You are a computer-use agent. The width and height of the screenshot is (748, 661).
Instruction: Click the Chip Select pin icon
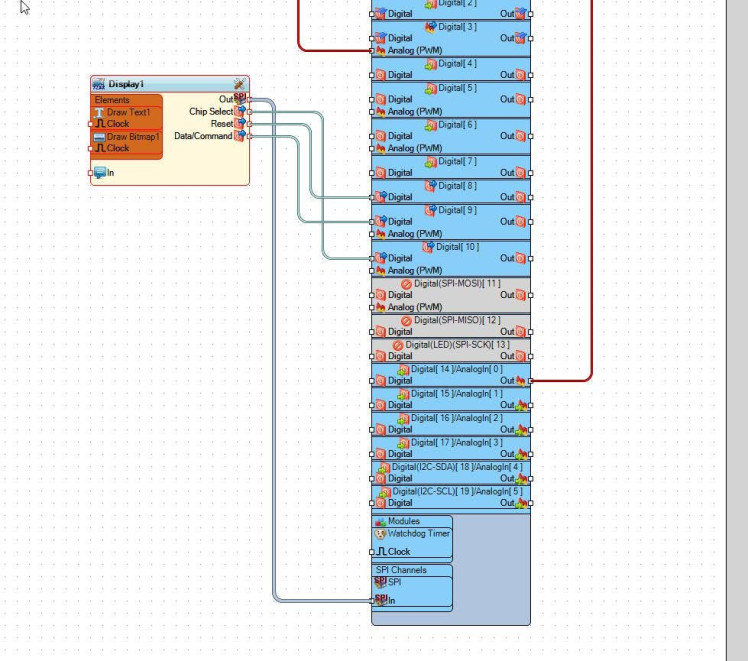240,112
